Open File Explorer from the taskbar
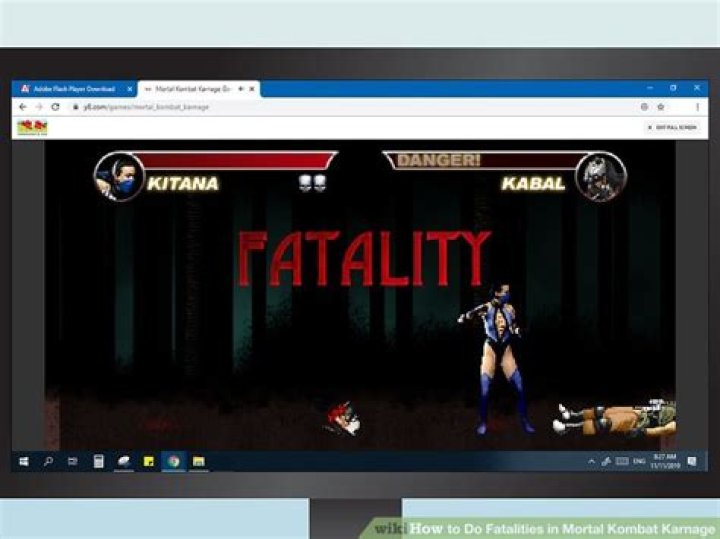Image resolution: width=720 pixels, height=539 pixels. pos(198,461)
